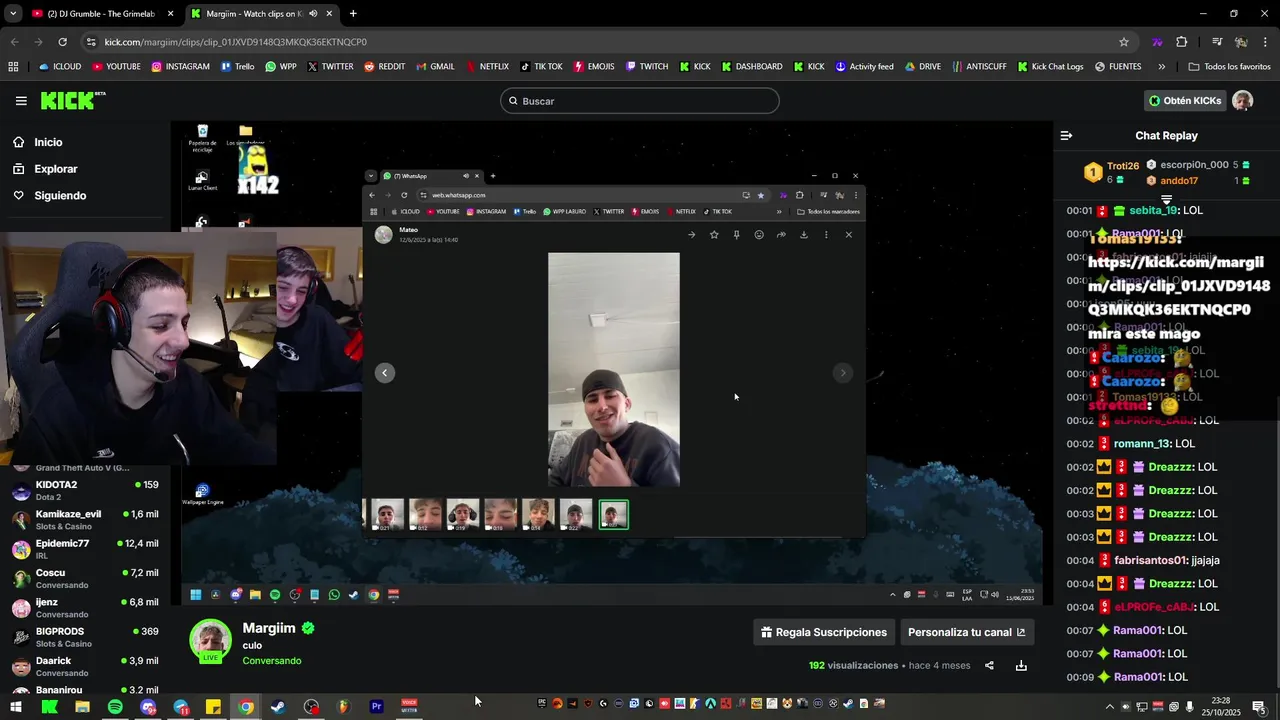Click the Obtén KICKs button

[x=1185, y=101]
